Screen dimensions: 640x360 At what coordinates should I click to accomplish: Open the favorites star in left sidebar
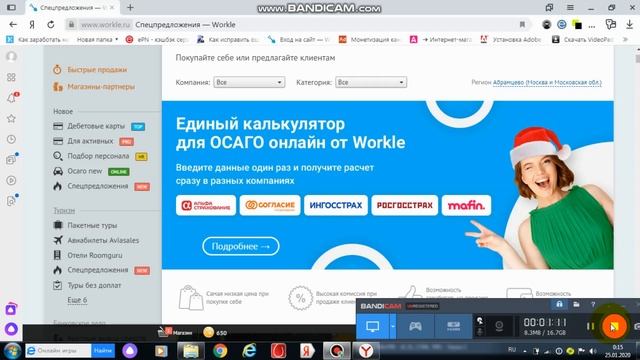point(11,119)
